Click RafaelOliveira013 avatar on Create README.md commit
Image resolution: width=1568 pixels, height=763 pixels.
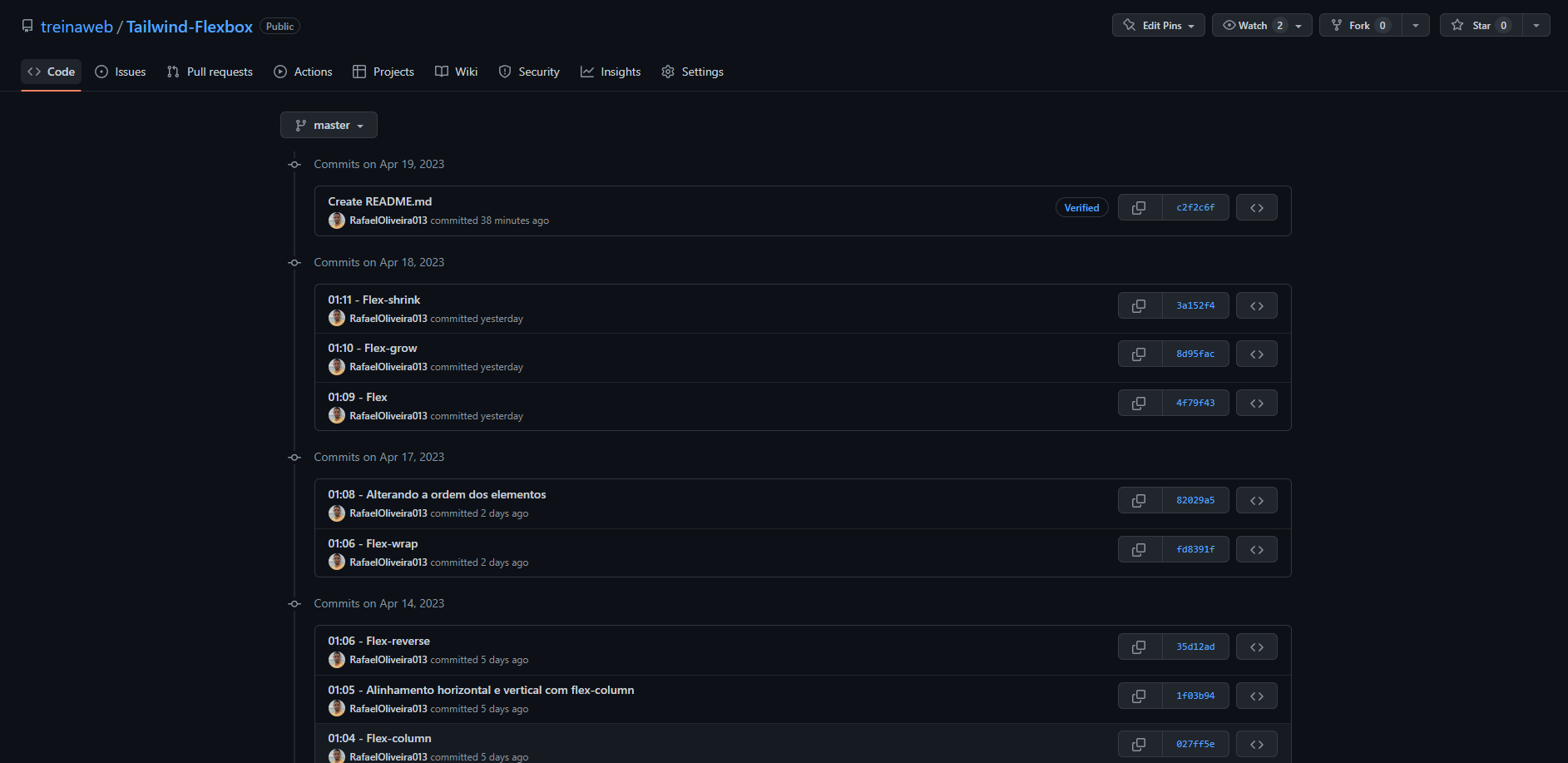tap(337, 220)
